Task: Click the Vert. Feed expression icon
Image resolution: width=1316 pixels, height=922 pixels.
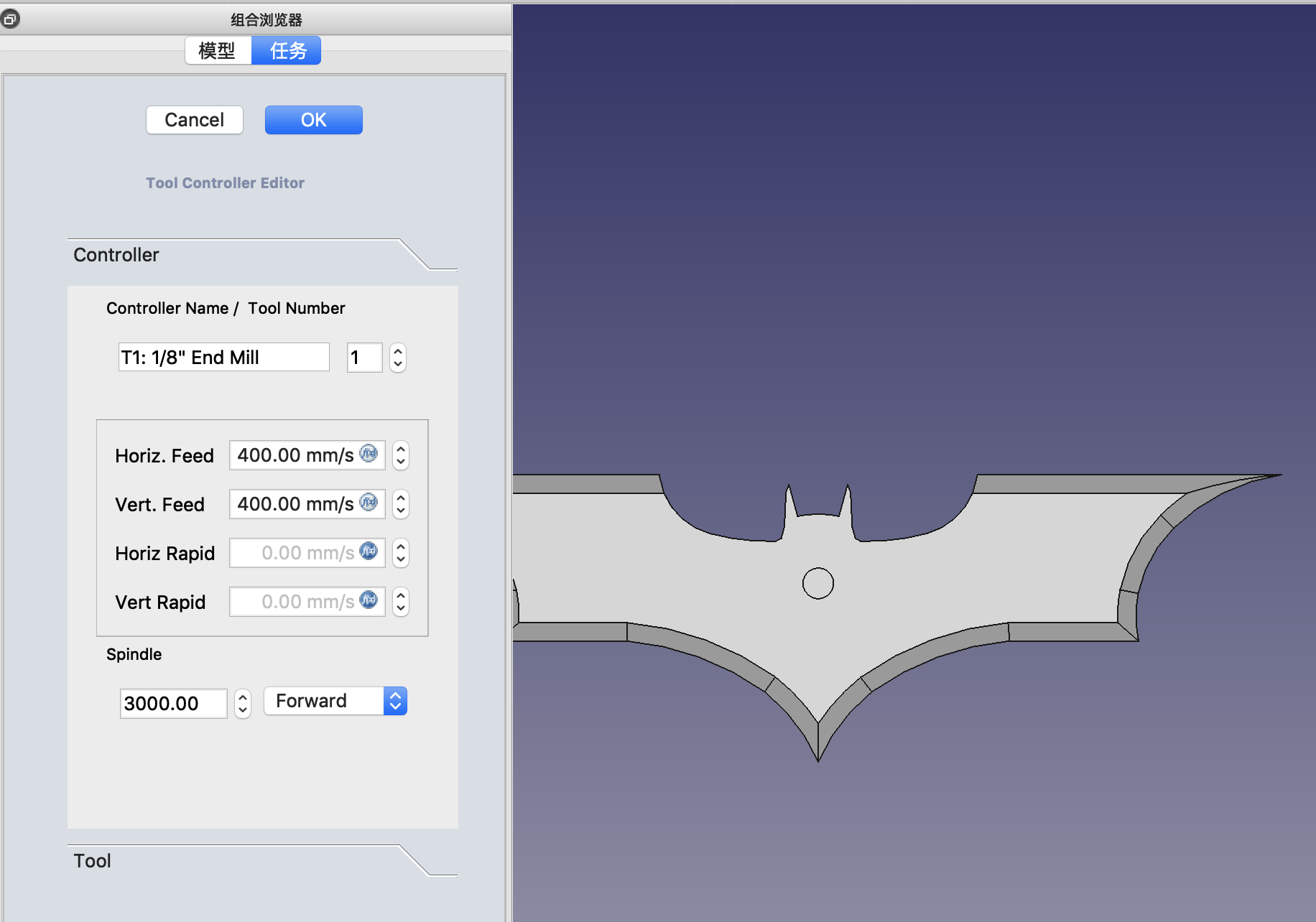Action: click(x=369, y=503)
